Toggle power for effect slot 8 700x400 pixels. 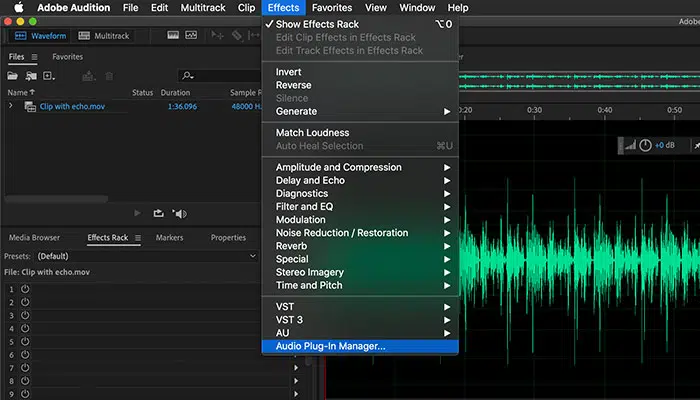click(25, 381)
